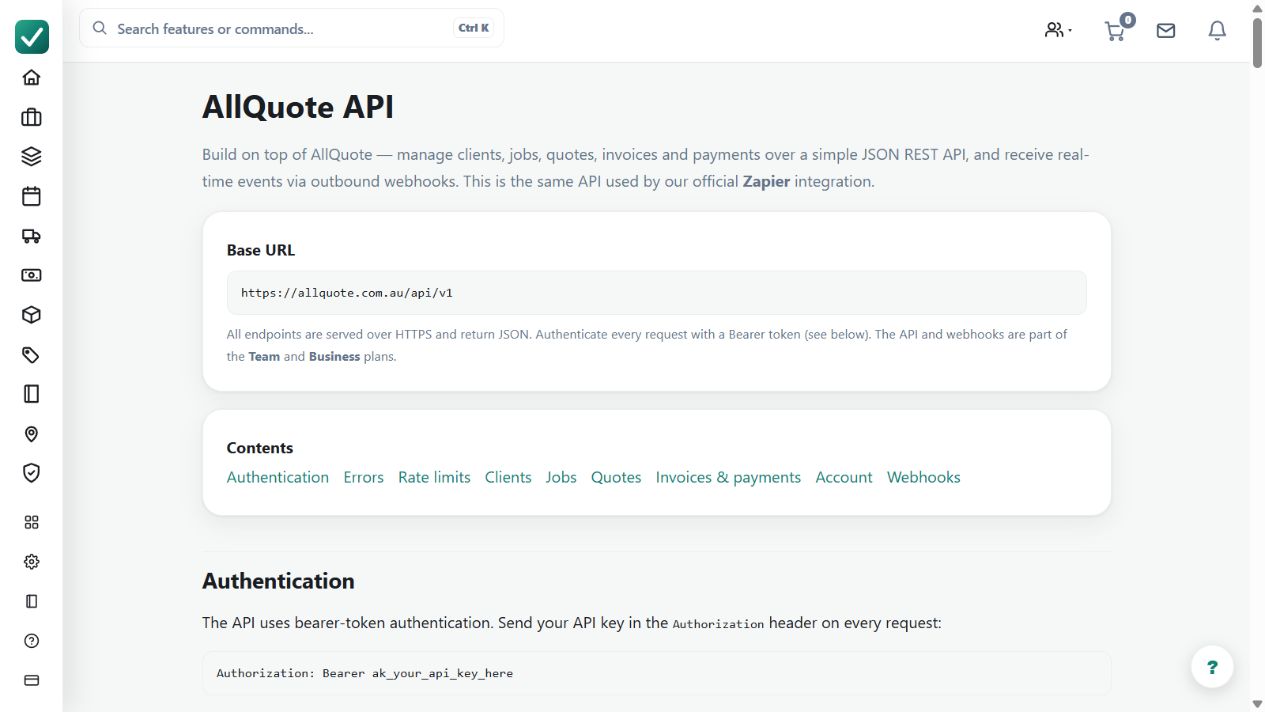Click the Ctrl K shortcut badge

pyautogui.click(x=474, y=28)
